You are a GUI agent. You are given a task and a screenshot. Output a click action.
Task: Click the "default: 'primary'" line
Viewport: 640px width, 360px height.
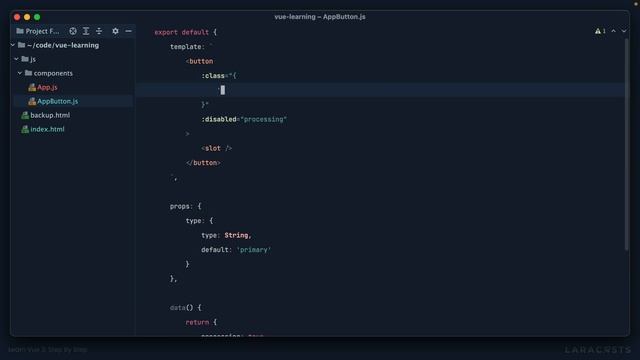[236, 250]
